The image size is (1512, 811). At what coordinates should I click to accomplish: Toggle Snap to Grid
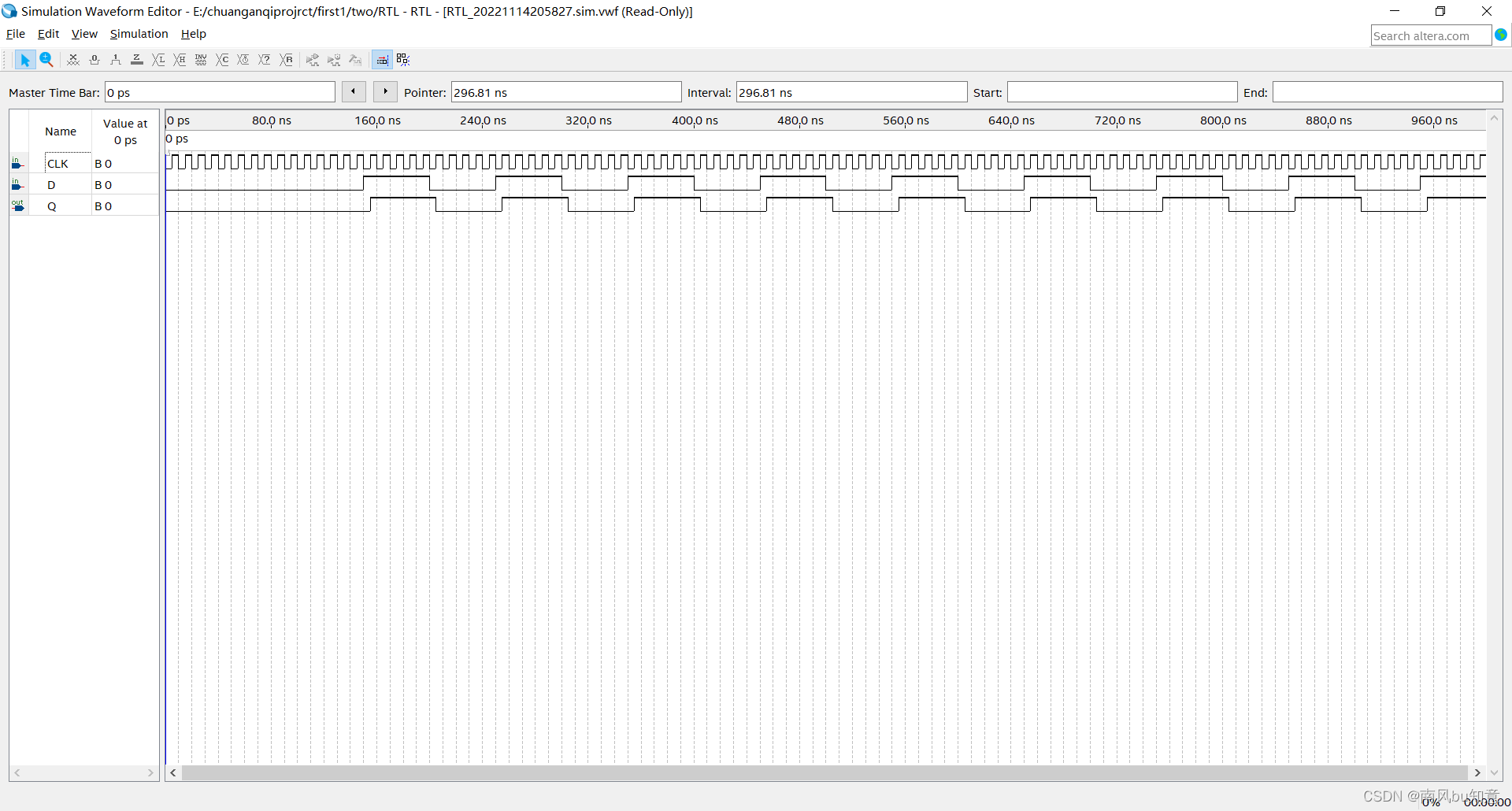tap(403, 60)
